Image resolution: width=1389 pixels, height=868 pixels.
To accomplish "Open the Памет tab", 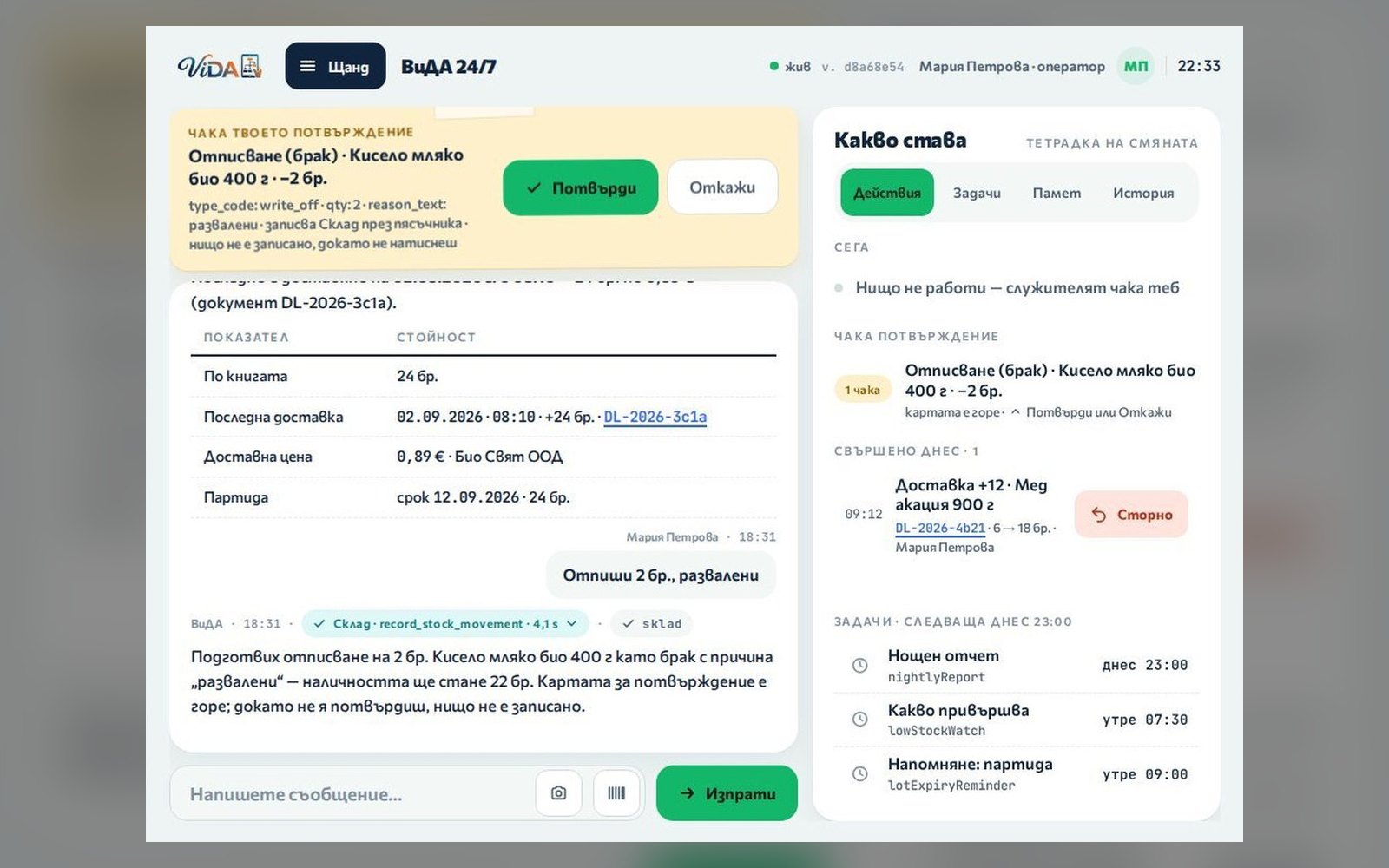I will [x=1057, y=193].
